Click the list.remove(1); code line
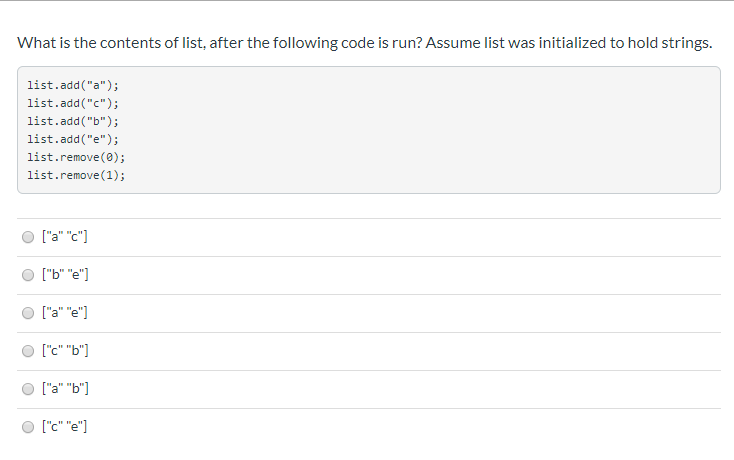 tap(76, 175)
